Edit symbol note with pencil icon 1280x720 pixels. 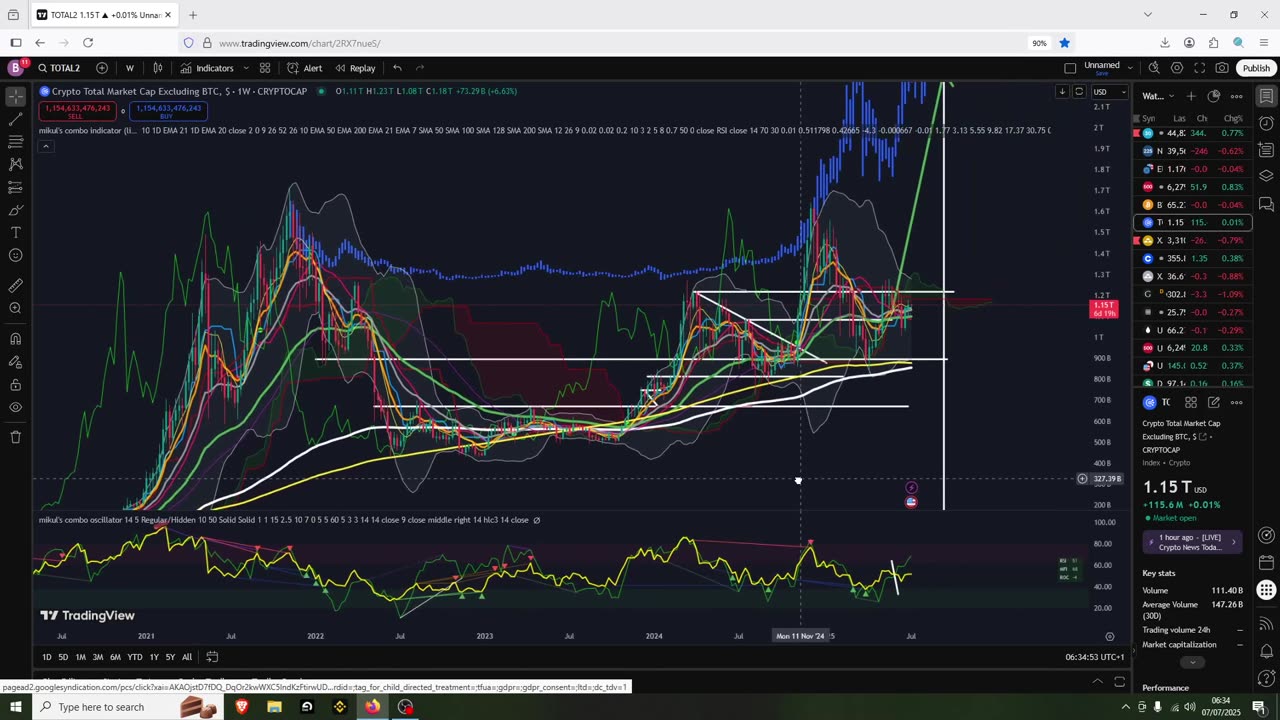pyautogui.click(x=1214, y=402)
